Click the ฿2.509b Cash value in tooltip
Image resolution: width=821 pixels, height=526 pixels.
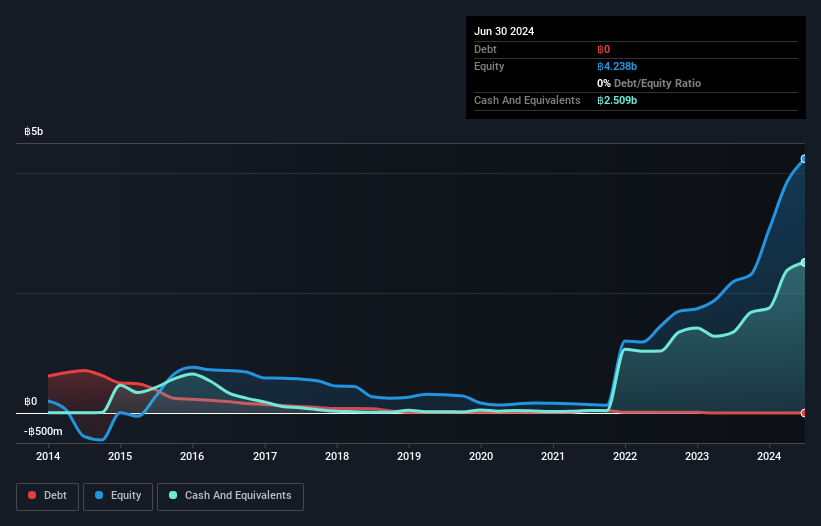pos(617,100)
